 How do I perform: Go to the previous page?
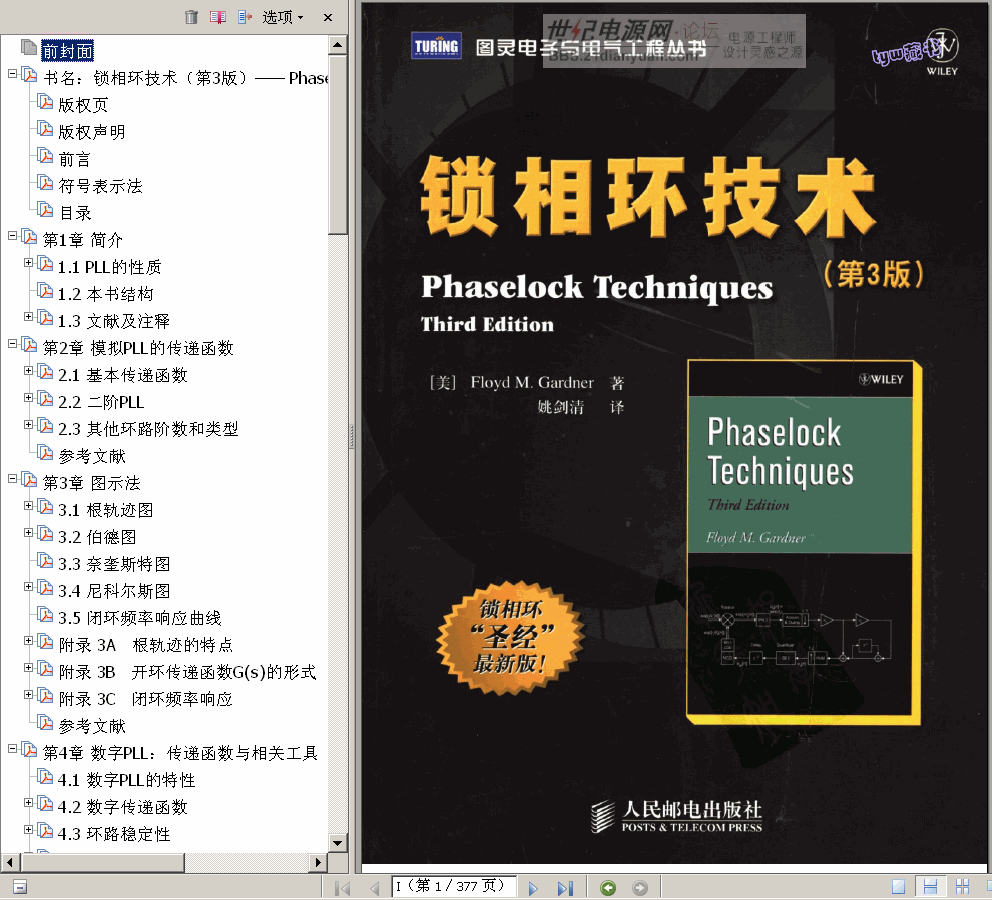[375, 888]
